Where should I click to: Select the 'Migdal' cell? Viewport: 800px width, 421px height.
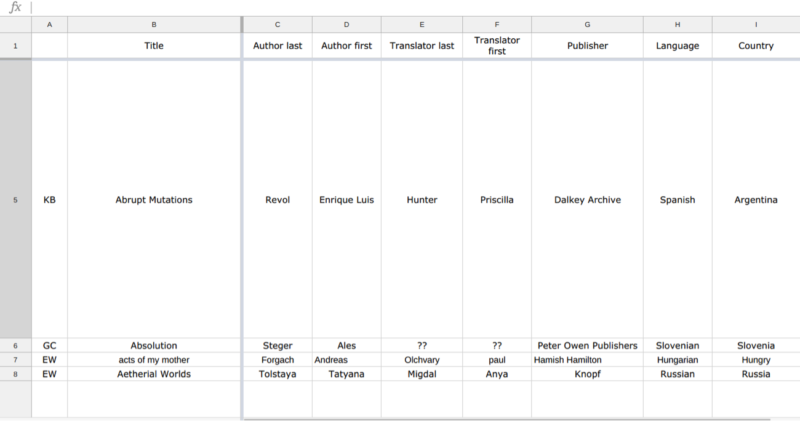click(x=422, y=374)
